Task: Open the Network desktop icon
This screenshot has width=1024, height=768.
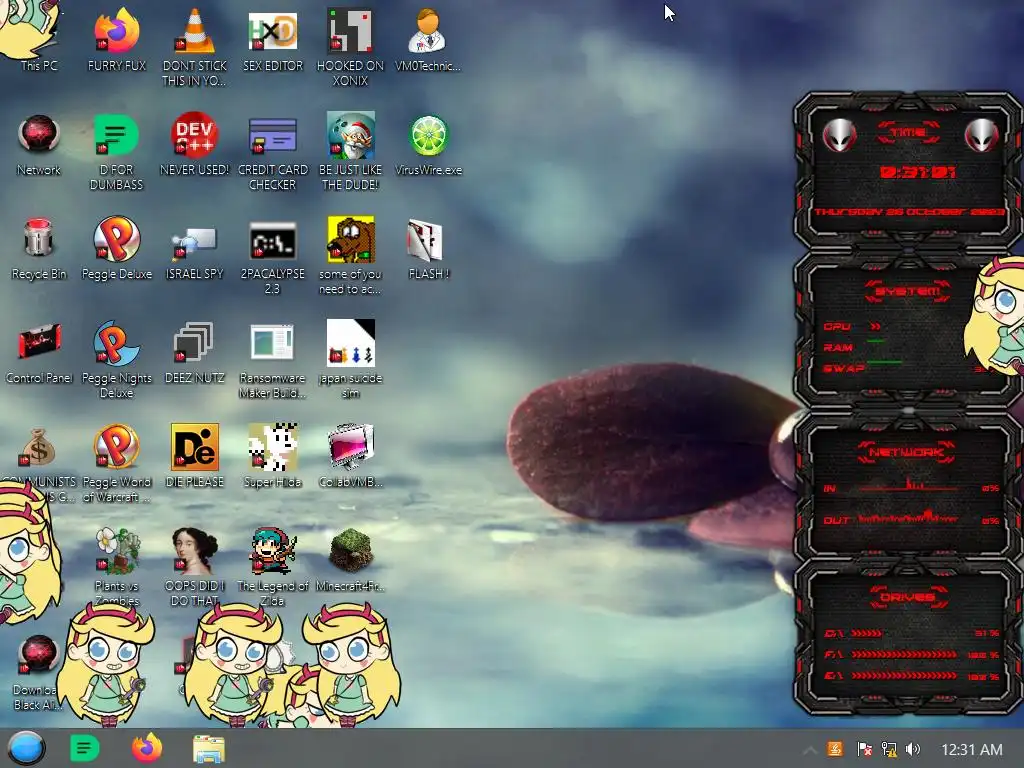Action: (39, 145)
